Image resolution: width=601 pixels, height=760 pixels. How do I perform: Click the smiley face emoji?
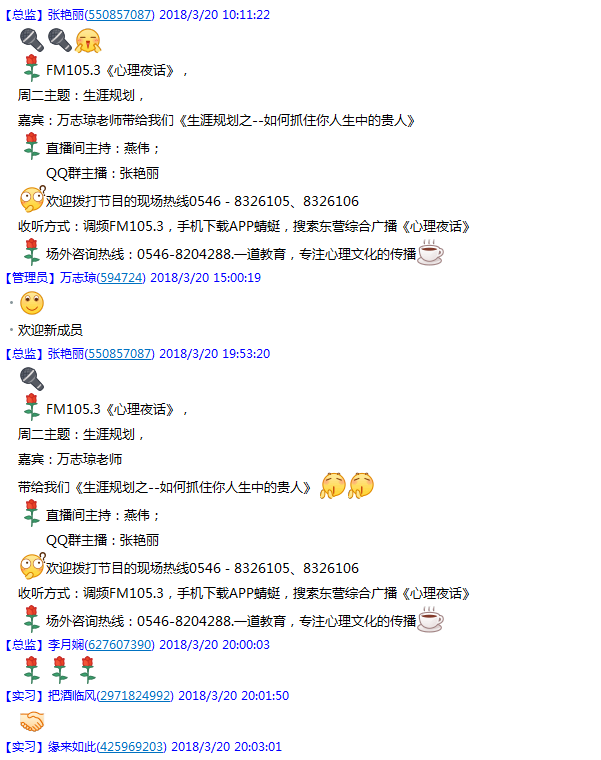point(32,303)
